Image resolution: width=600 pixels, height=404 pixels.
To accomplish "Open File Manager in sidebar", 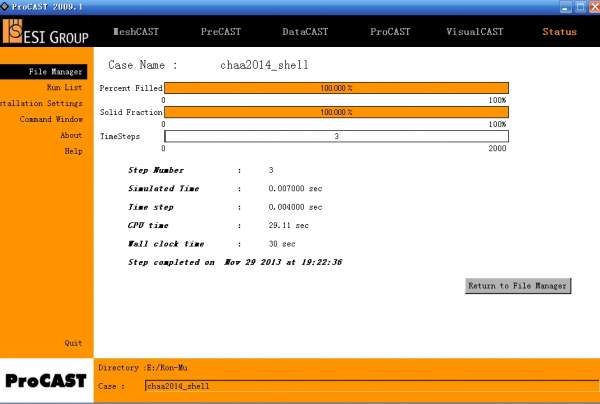I will 44,72.
